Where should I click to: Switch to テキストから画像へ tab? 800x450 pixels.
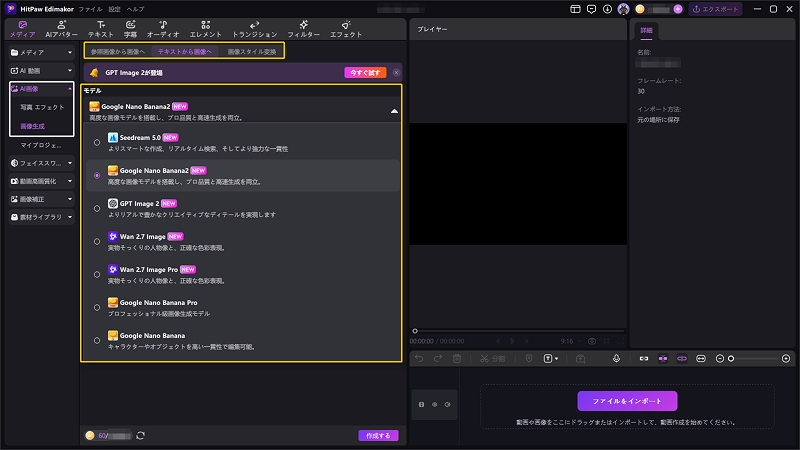(x=185, y=52)
